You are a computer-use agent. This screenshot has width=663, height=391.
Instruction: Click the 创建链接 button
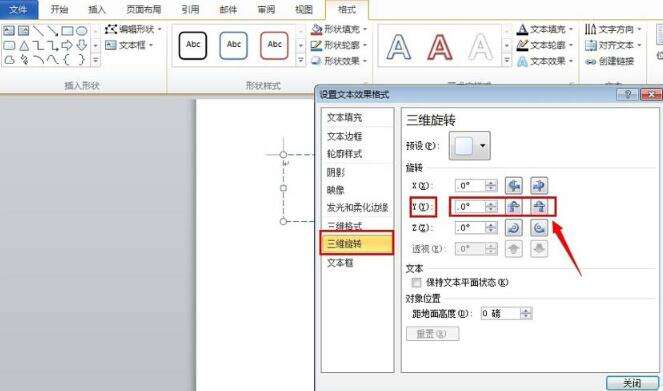click(x=609, y=61)
